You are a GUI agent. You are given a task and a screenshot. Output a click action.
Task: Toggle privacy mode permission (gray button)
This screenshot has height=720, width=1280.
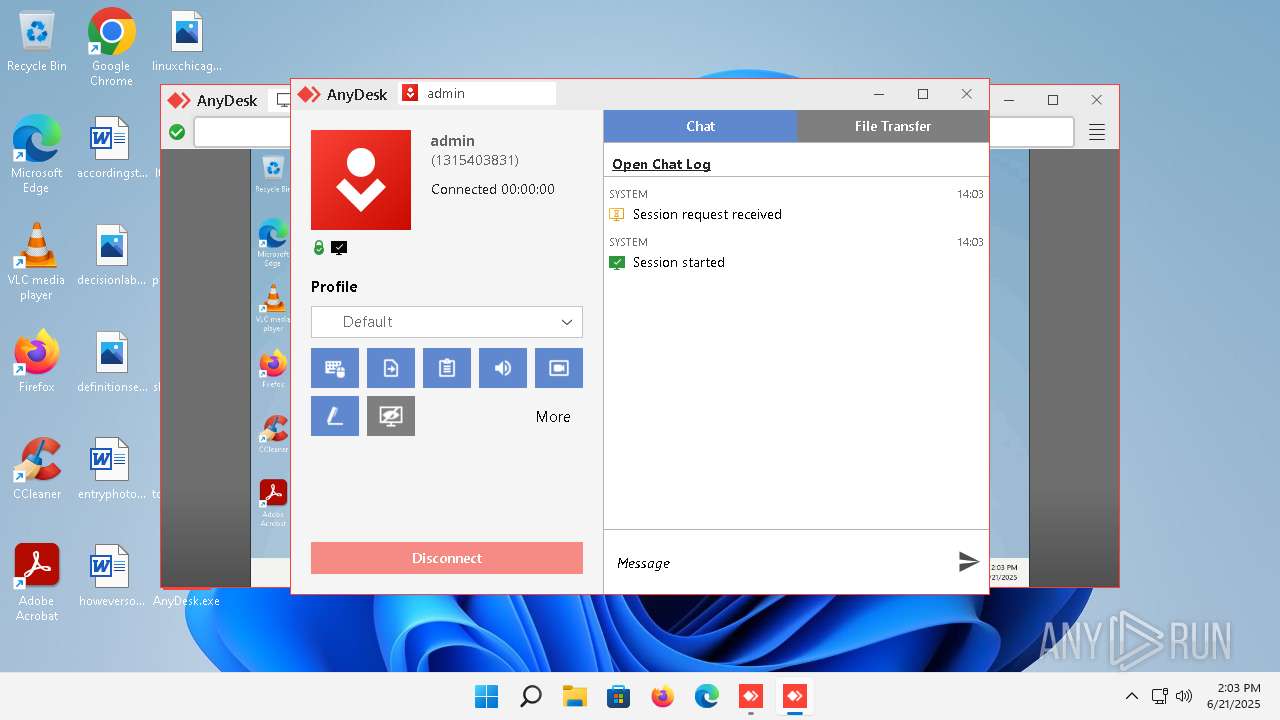tap(391, 416)
